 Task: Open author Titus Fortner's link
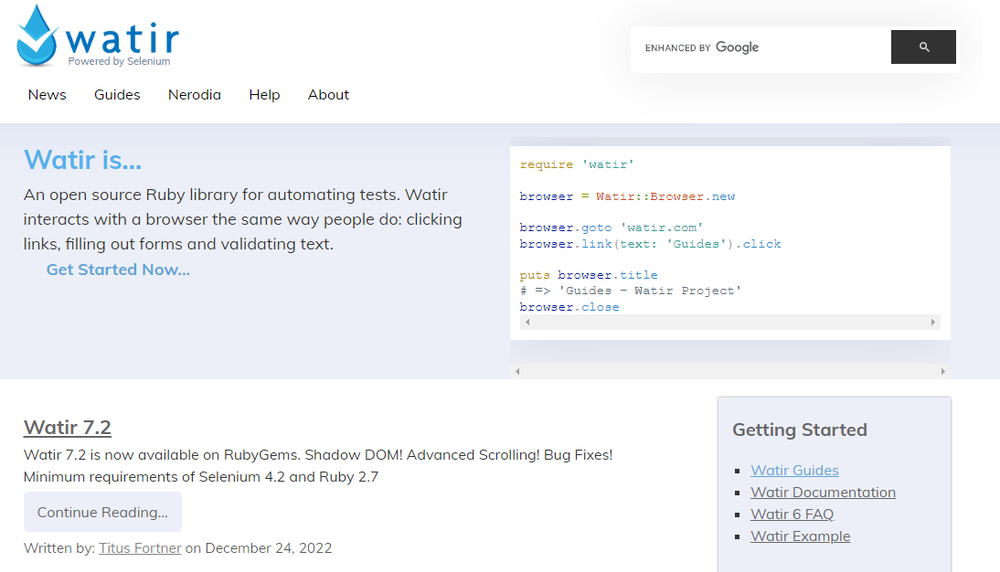pos(140,548)
